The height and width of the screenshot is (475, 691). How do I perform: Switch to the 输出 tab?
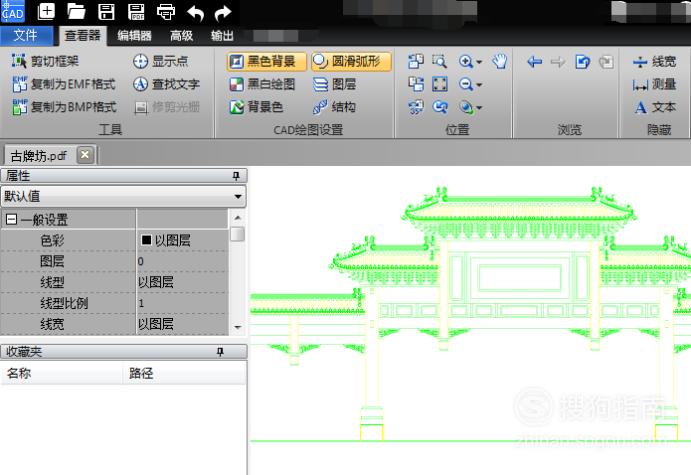(222, 35)
